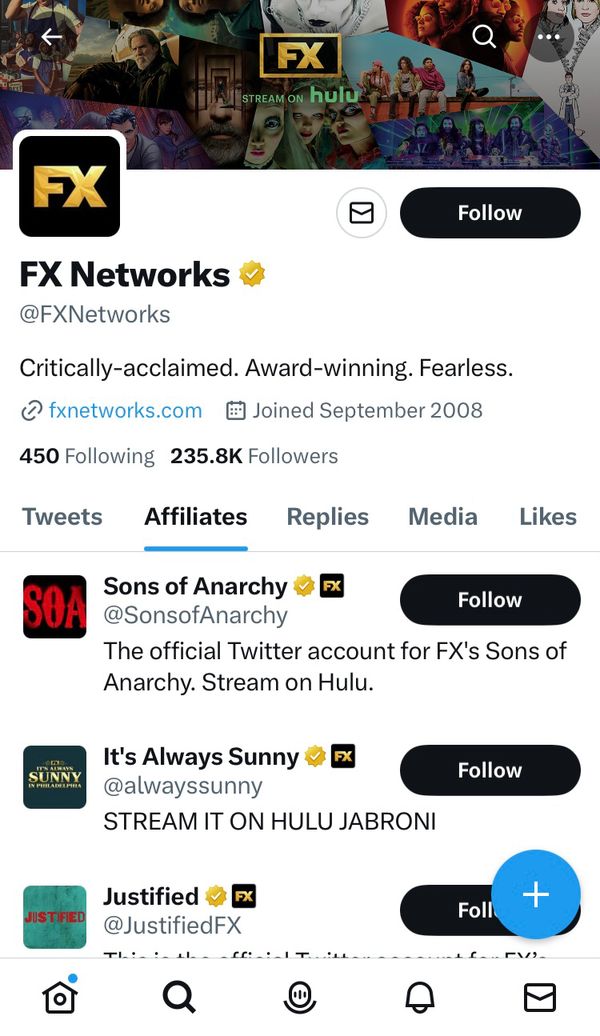Go to Home in bottom navigation
The width and height of the screenshot is (600, 1036).
(x=60, y=997)
